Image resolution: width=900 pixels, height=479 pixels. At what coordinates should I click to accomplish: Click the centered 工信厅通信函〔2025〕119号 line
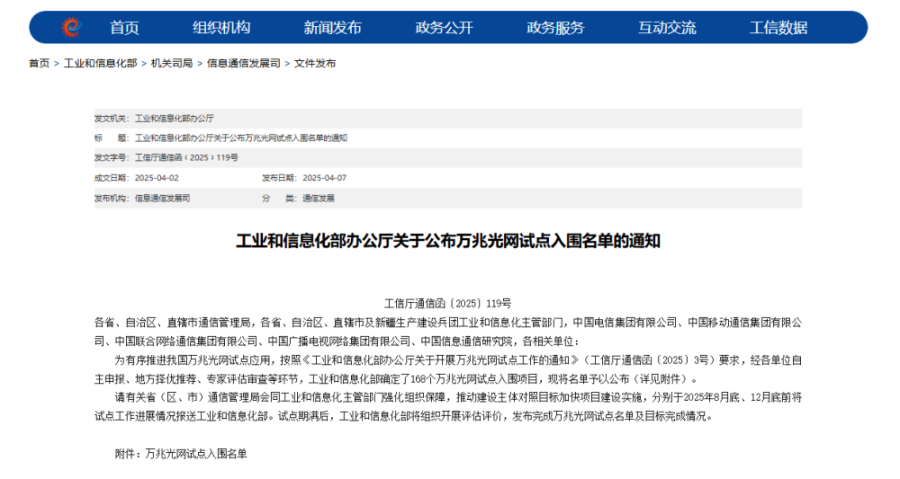click(x=448, y=303)
